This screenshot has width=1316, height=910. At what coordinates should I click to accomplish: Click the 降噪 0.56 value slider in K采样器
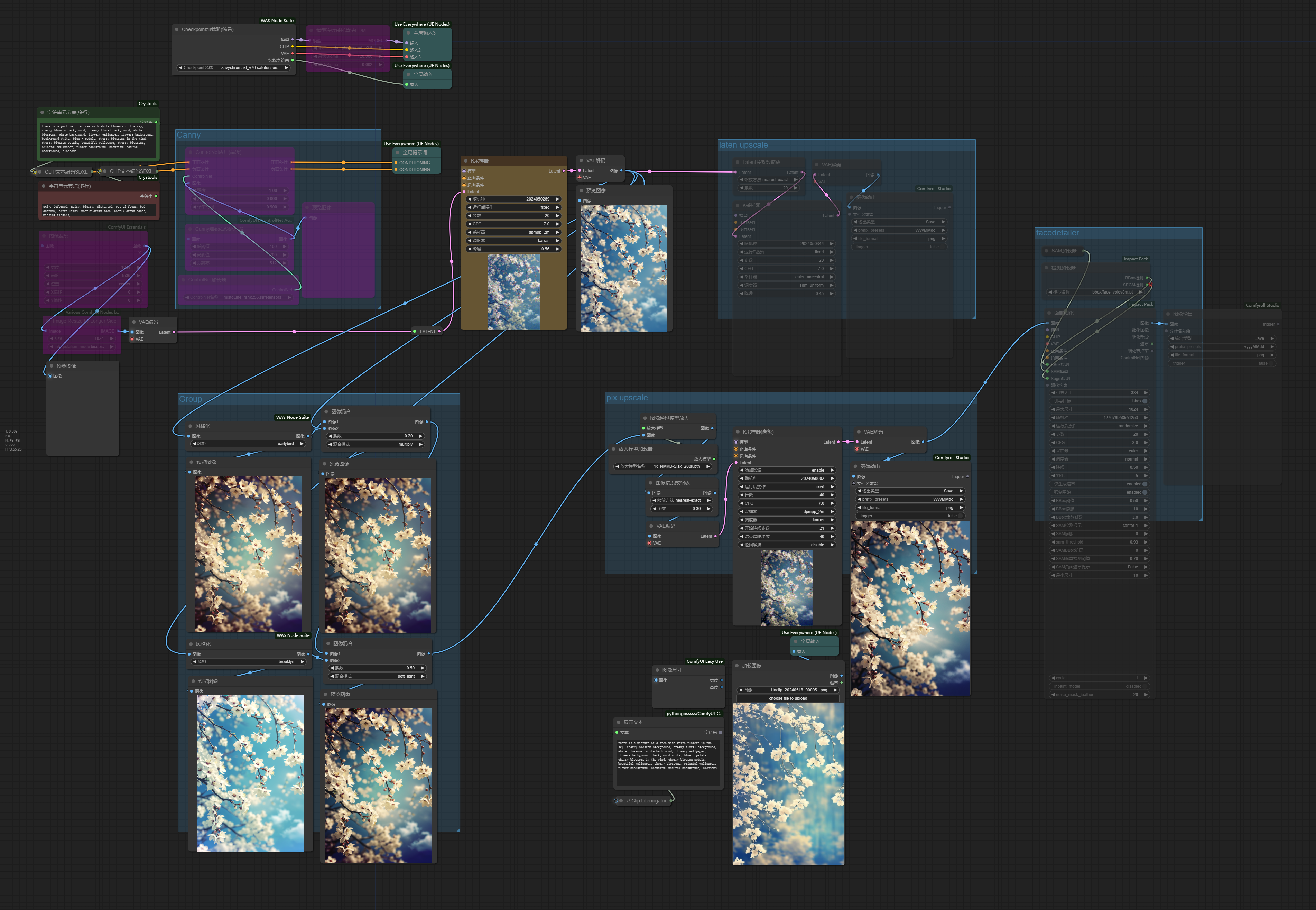click(513, 249)
